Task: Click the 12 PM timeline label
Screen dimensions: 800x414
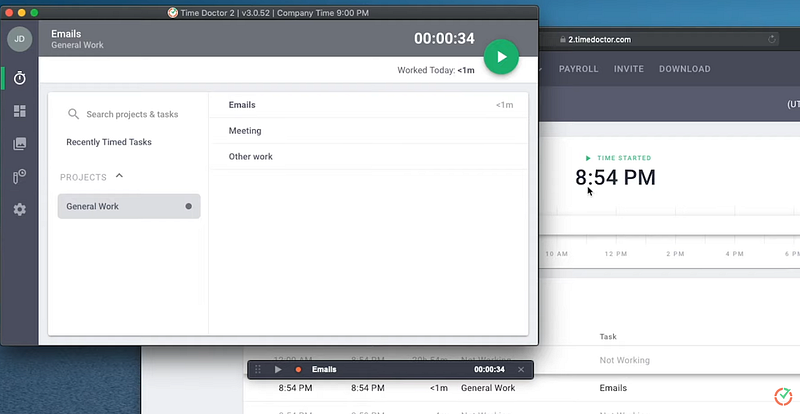Action: click(616, 254)
